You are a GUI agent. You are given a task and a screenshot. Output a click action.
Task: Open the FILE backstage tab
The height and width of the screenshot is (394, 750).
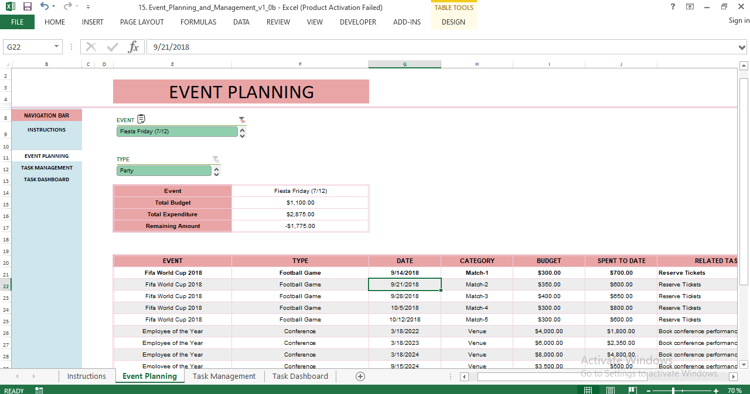(x=17, y=22)
